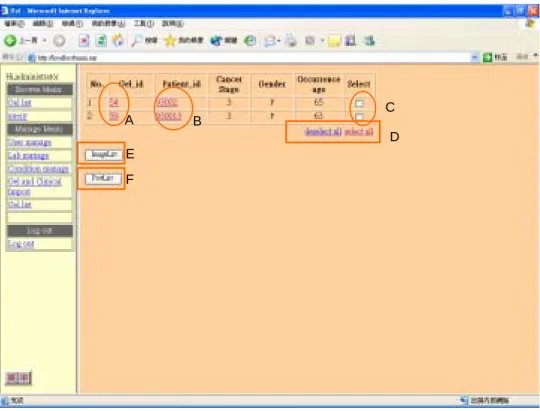540x411 pixels.
Task: Expand the address bar dropdown arrow
Action: (475, 57)
